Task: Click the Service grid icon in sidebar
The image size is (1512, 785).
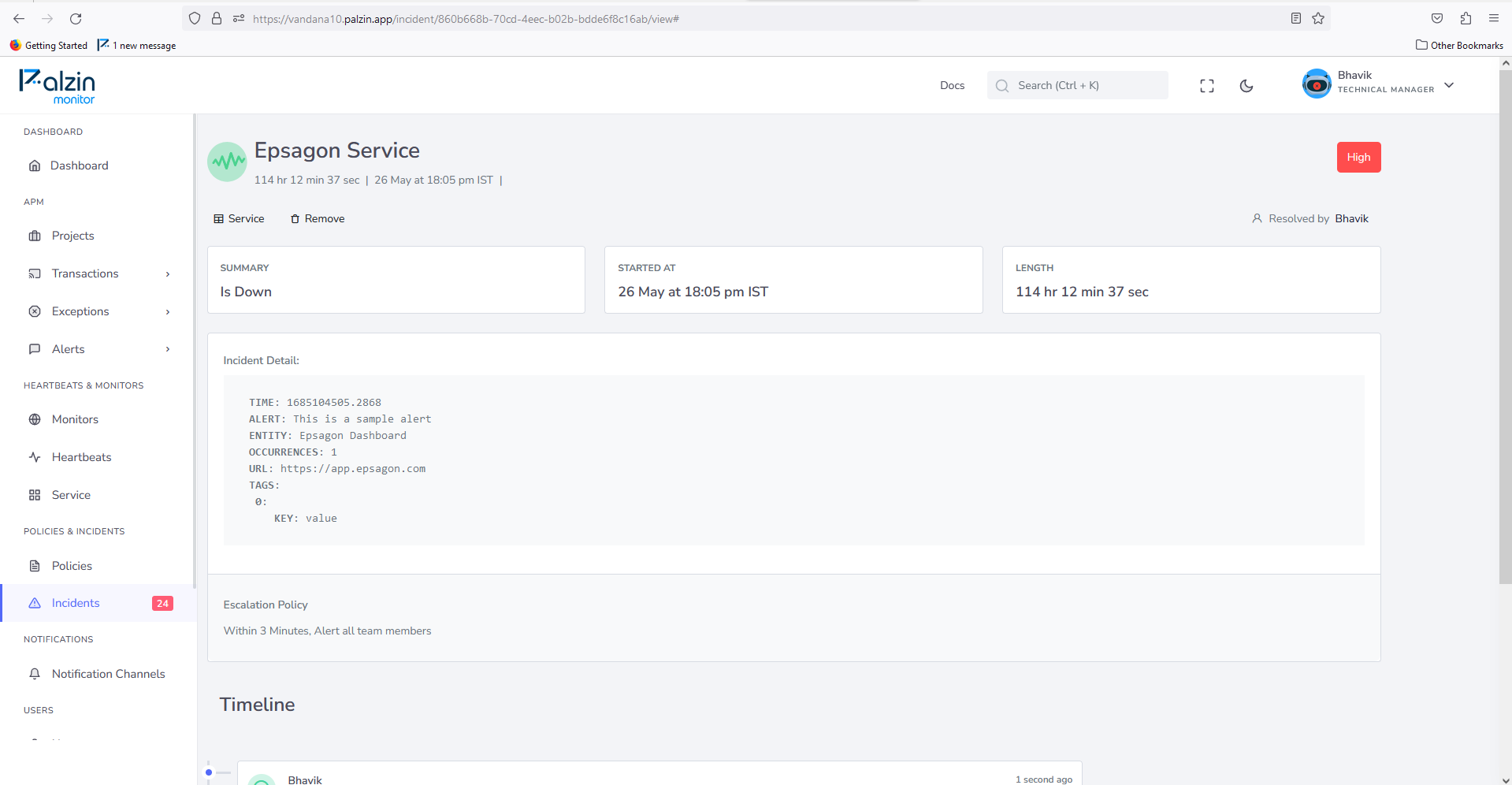Action: click(x=35, y=495)
